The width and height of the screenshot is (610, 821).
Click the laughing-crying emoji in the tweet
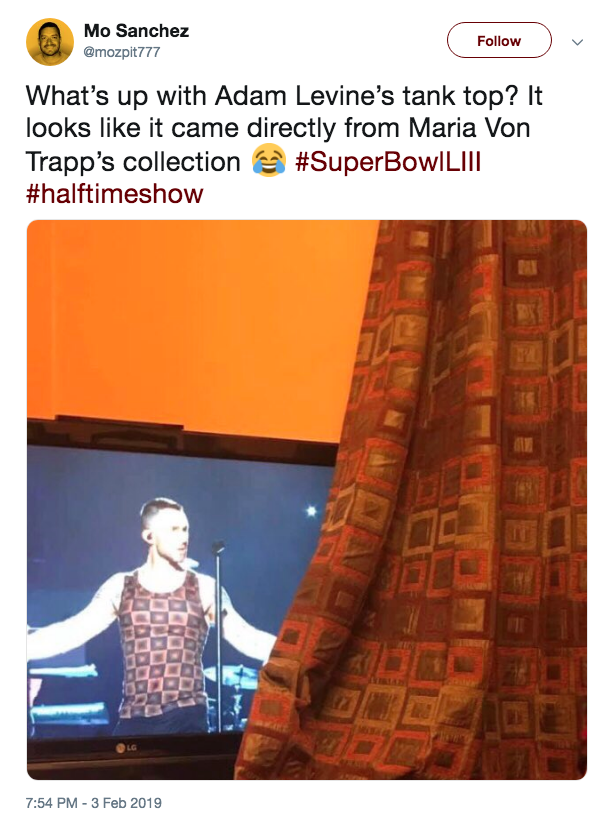pyautogui.click(x=269, y=161)
